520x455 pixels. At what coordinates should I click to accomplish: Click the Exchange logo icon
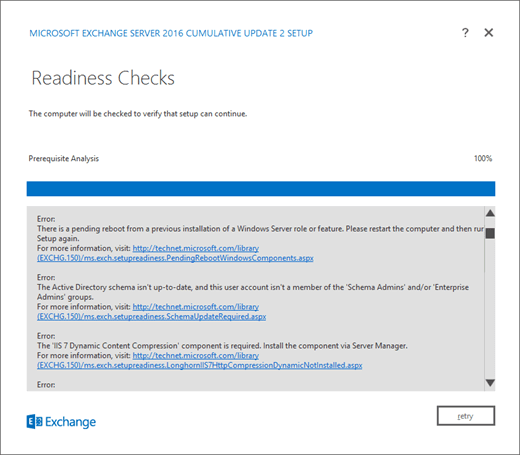pyautogui.click(x=34, y=422)
